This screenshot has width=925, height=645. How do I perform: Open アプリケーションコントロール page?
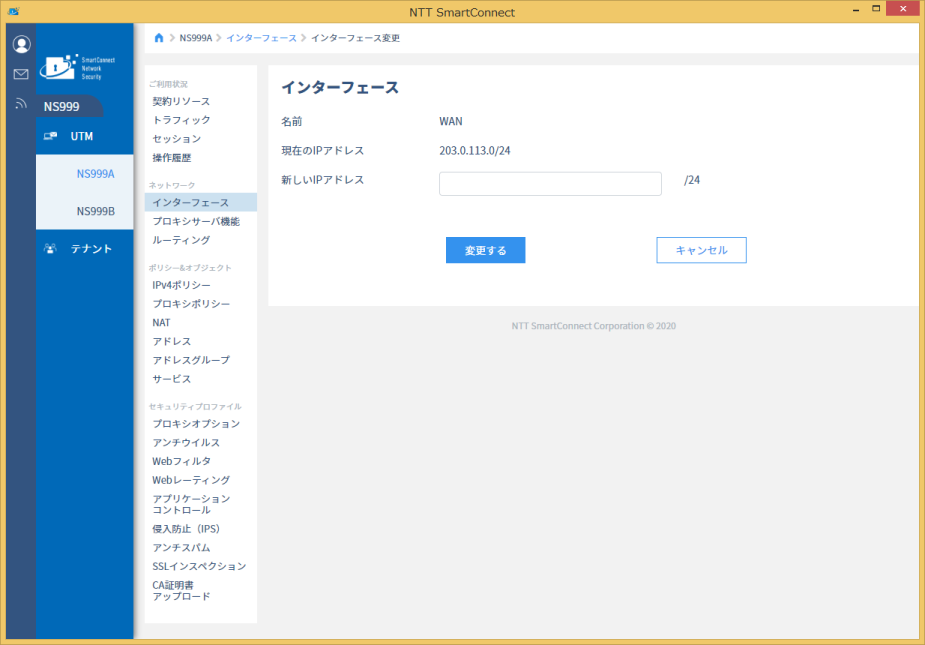[191, 504]
